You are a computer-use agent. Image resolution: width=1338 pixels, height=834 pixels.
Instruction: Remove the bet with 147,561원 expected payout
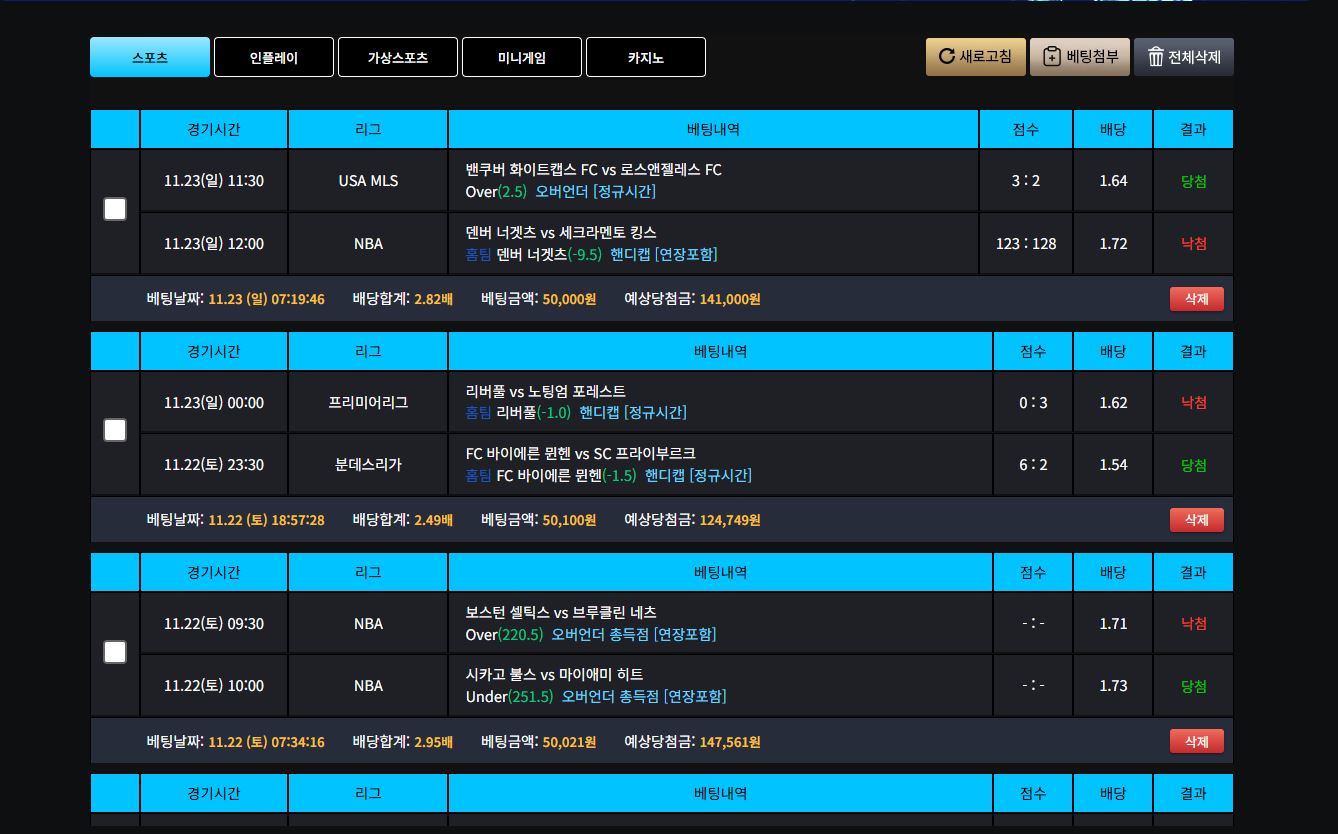click(1196, 741)
